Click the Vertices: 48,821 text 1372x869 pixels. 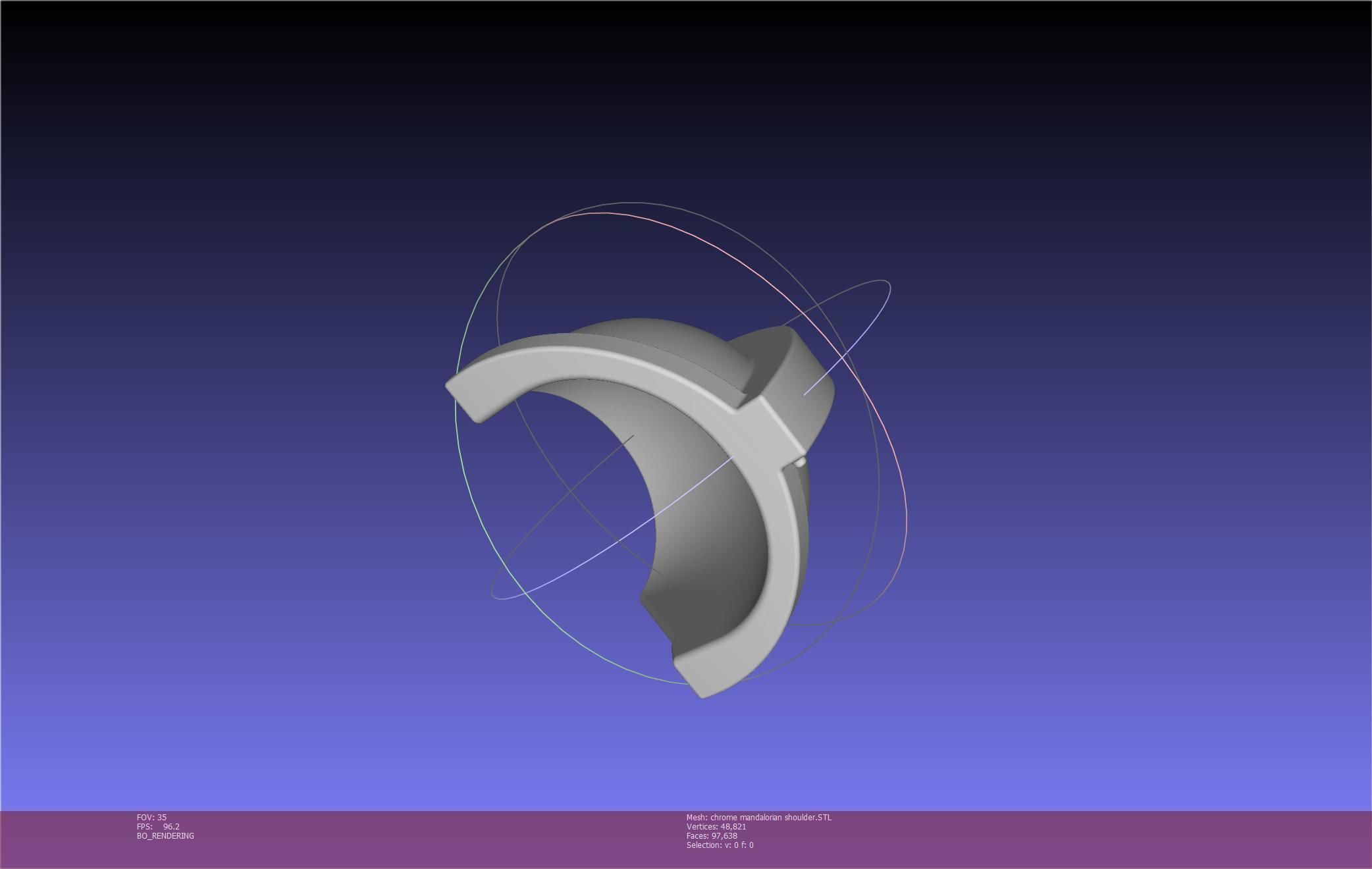tap(716, 826)
